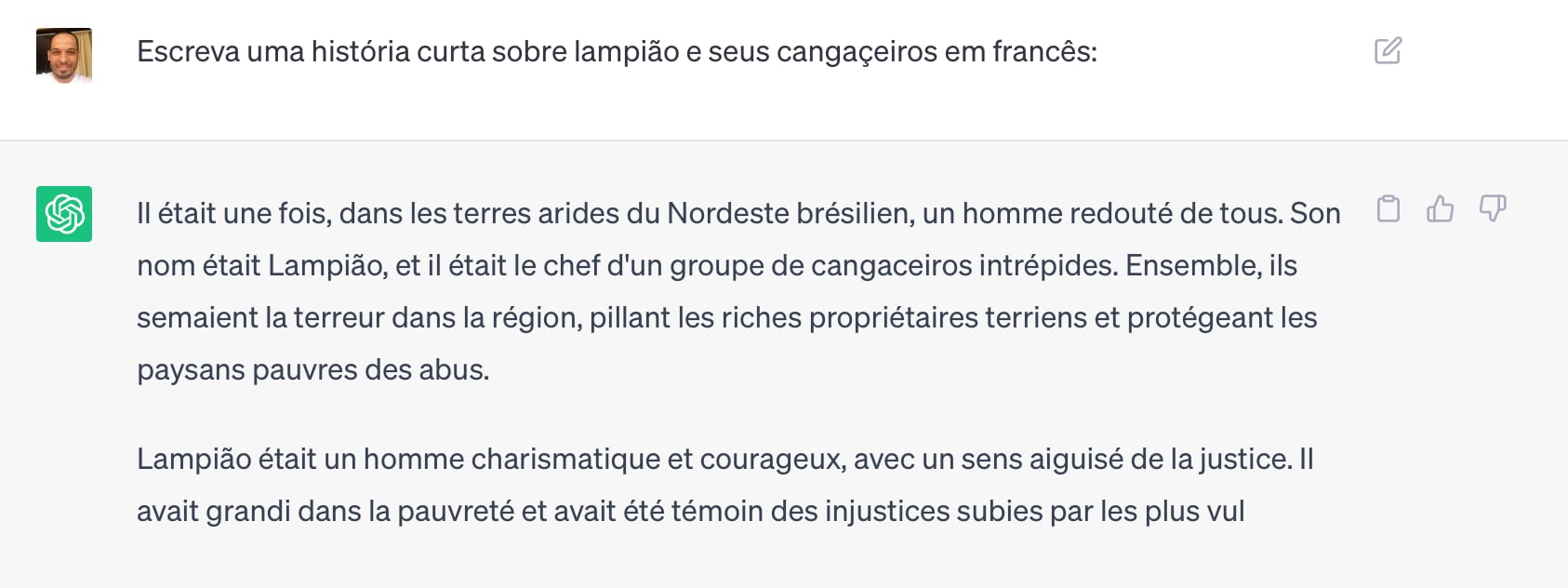Click the user prompt starting with "Escreva uma história"
This screenshot has width=1568, height=588.
pos(617,51)
